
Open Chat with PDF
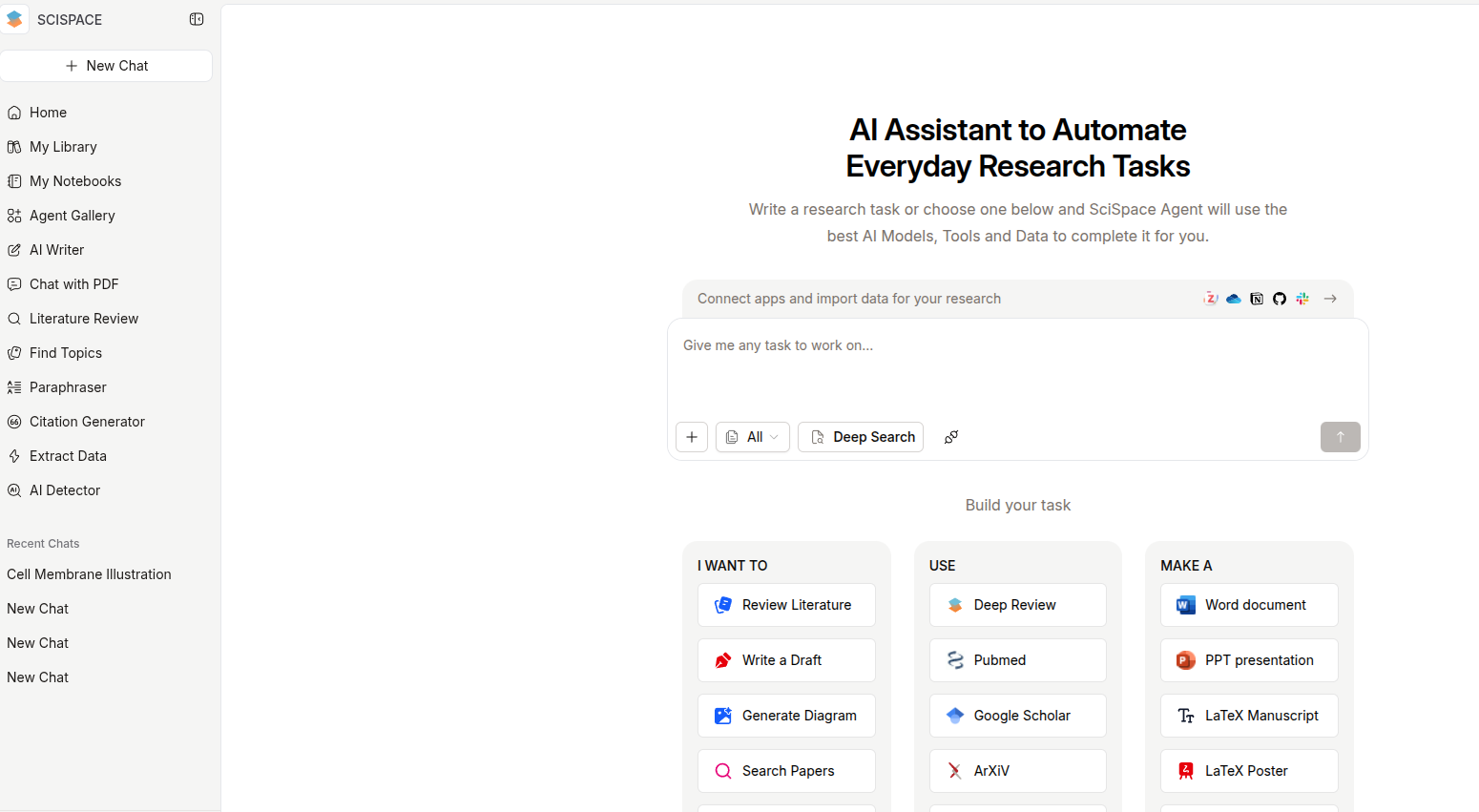[73, 284]
